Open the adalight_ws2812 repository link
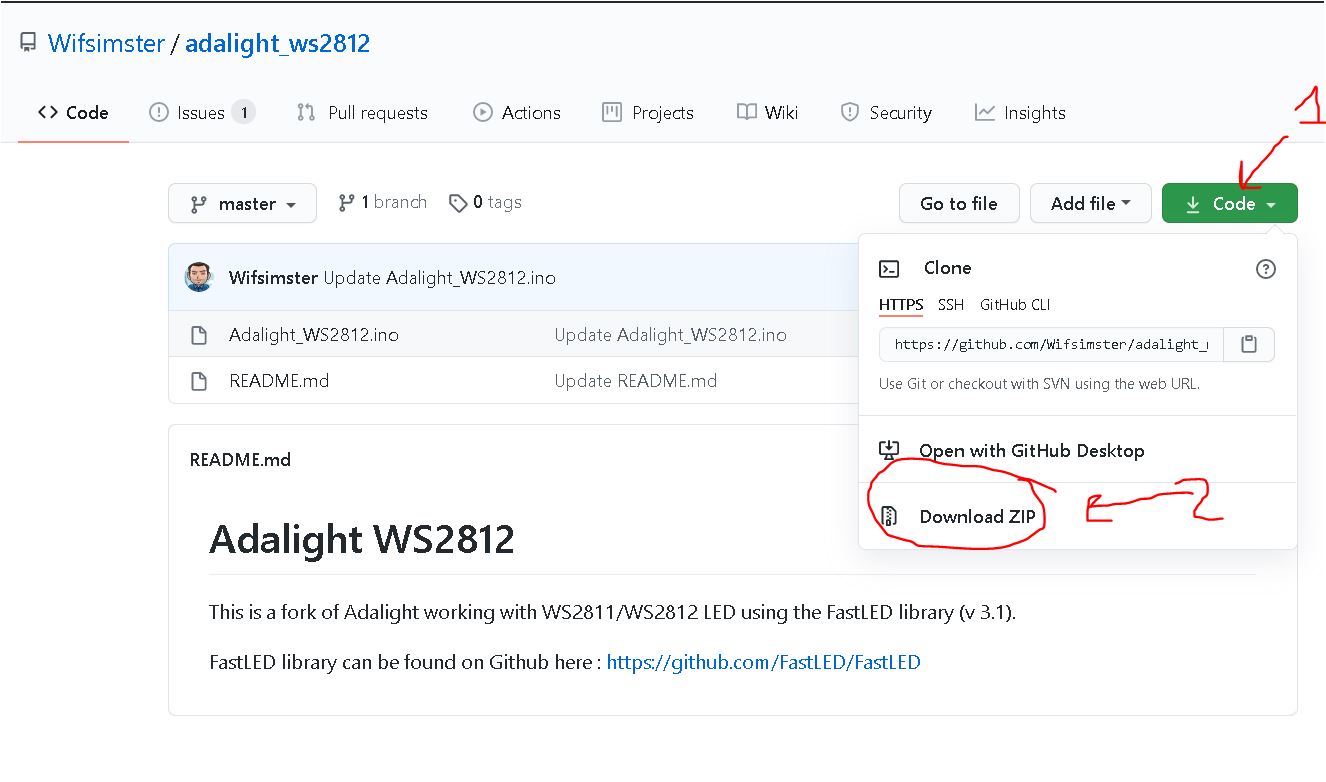Screen dimensions: 1326x782 coord(277,43)
